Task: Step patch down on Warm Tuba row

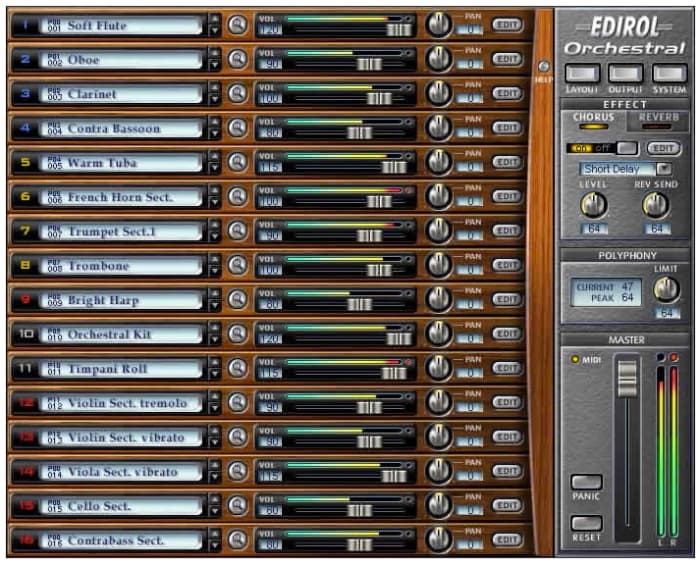Action: pyautogui.click(x=215, y=168)
